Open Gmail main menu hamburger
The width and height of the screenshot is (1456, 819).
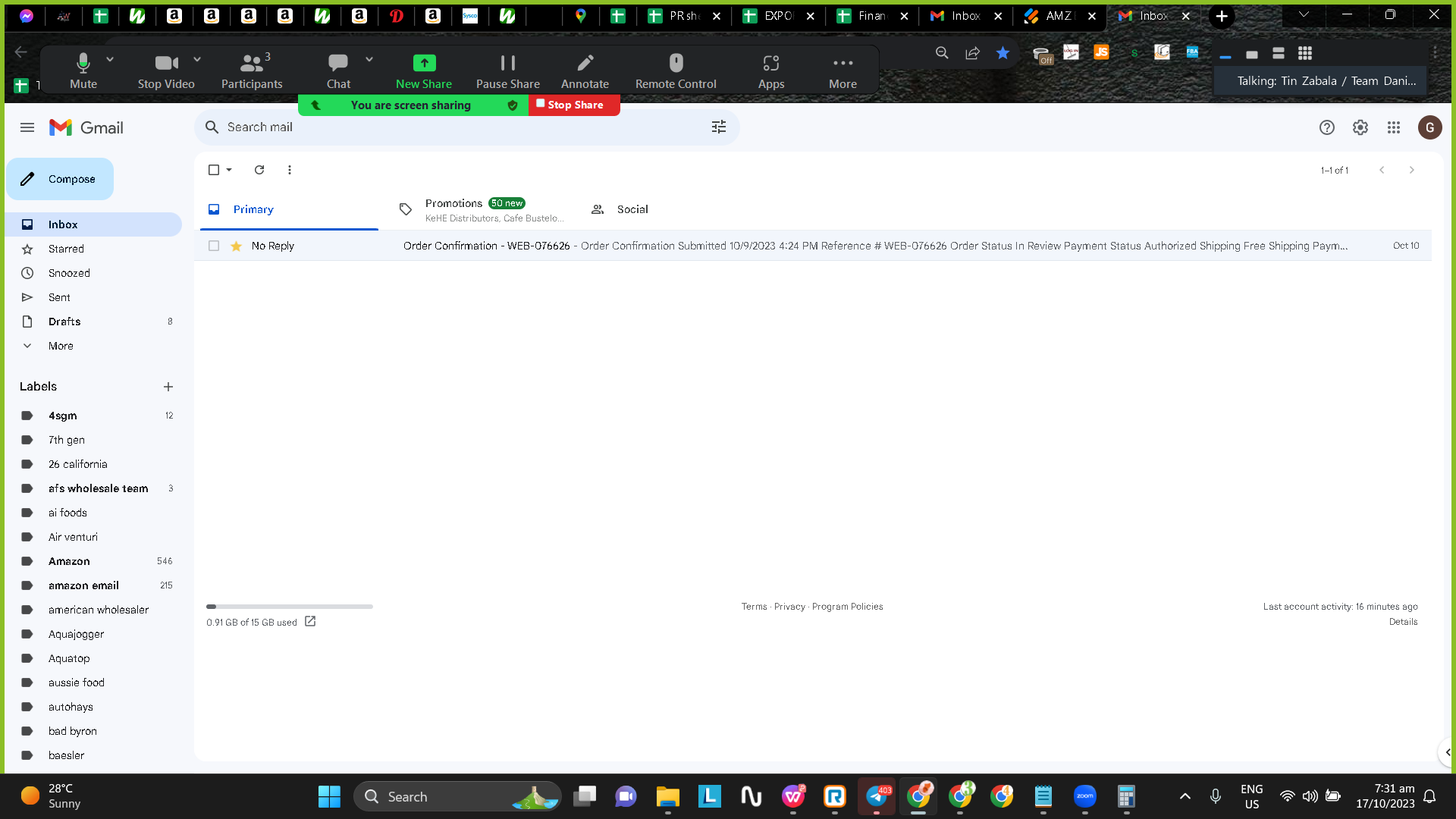tap(27, 127)
